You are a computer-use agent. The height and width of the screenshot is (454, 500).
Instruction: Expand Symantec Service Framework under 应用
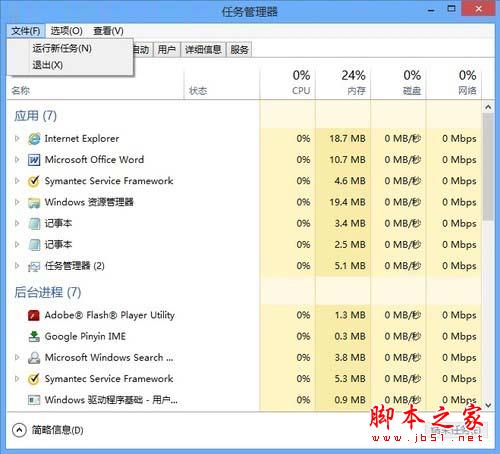point(17,181)
